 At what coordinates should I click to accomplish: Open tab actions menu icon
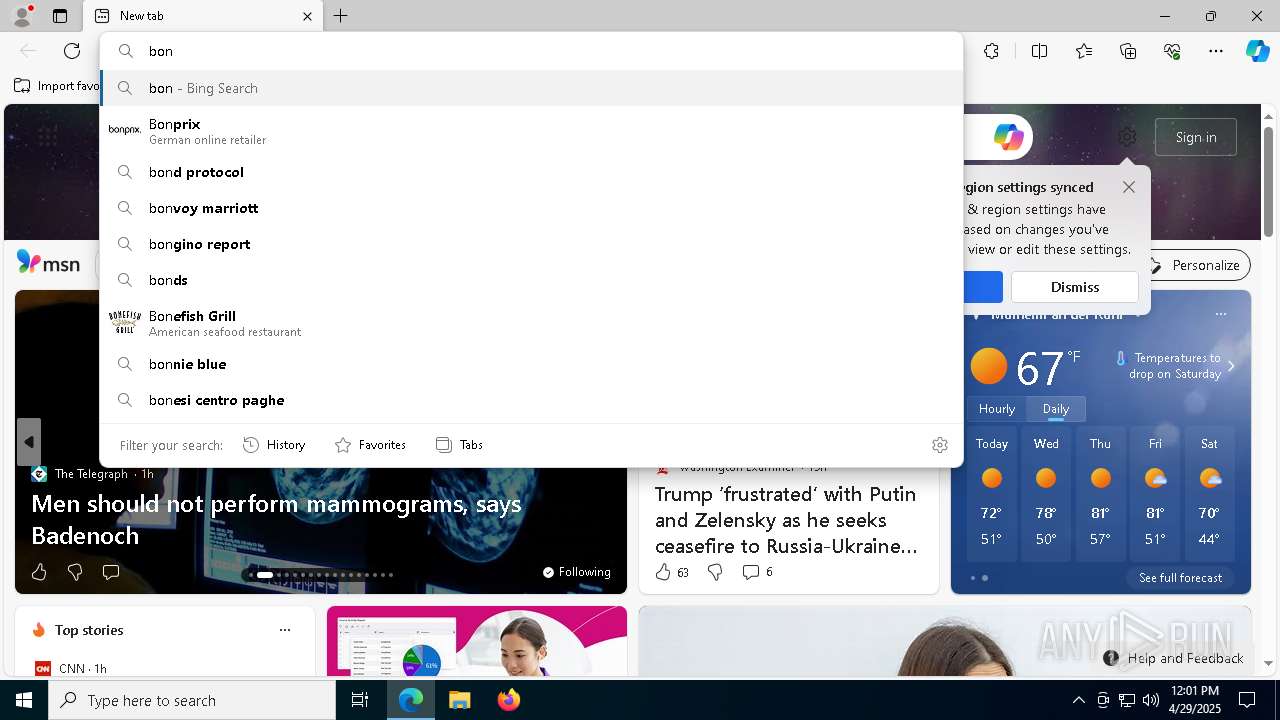point(60,16)
